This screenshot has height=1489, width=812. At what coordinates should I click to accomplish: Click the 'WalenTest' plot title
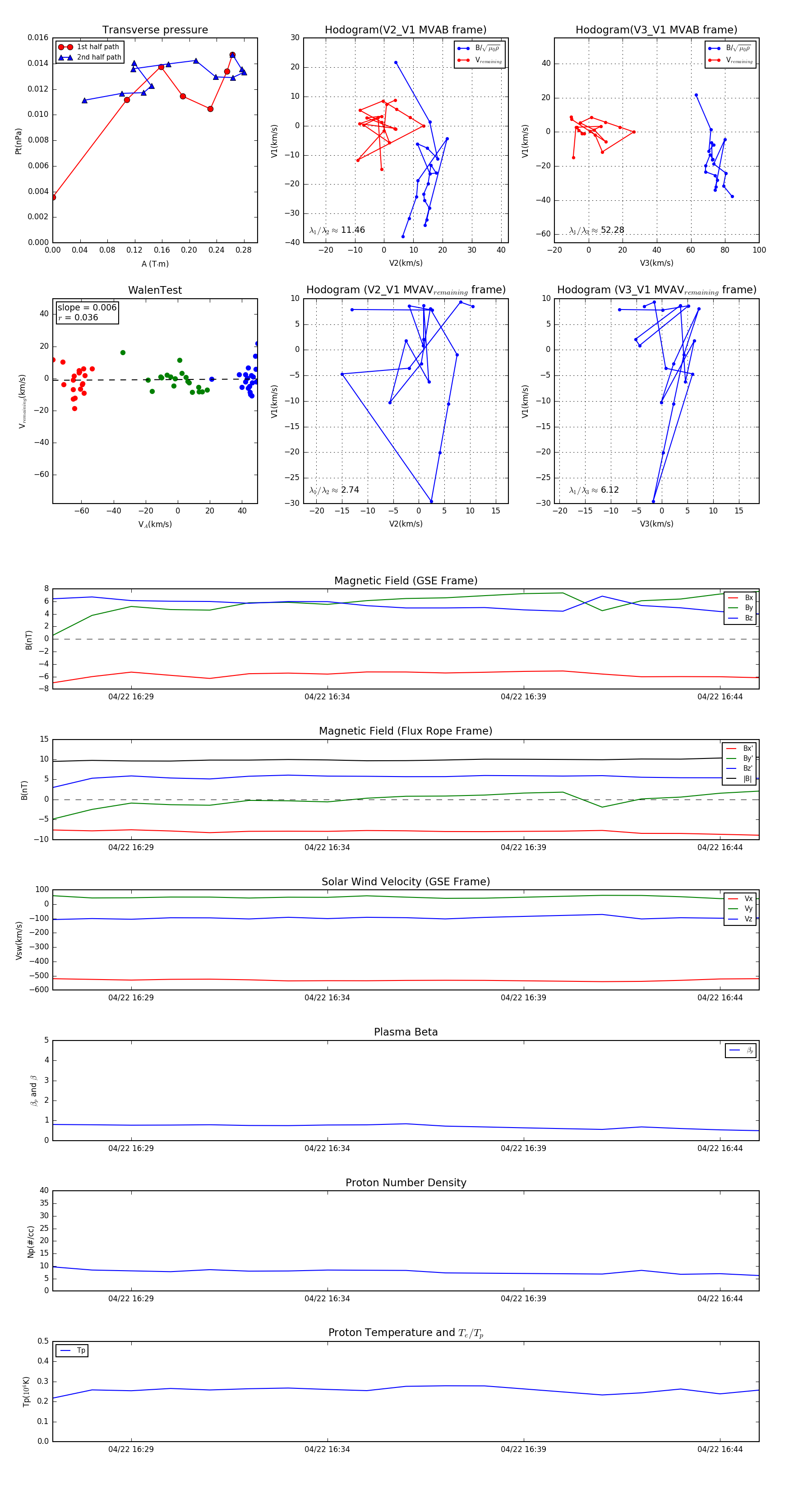[x=155, y=290]
